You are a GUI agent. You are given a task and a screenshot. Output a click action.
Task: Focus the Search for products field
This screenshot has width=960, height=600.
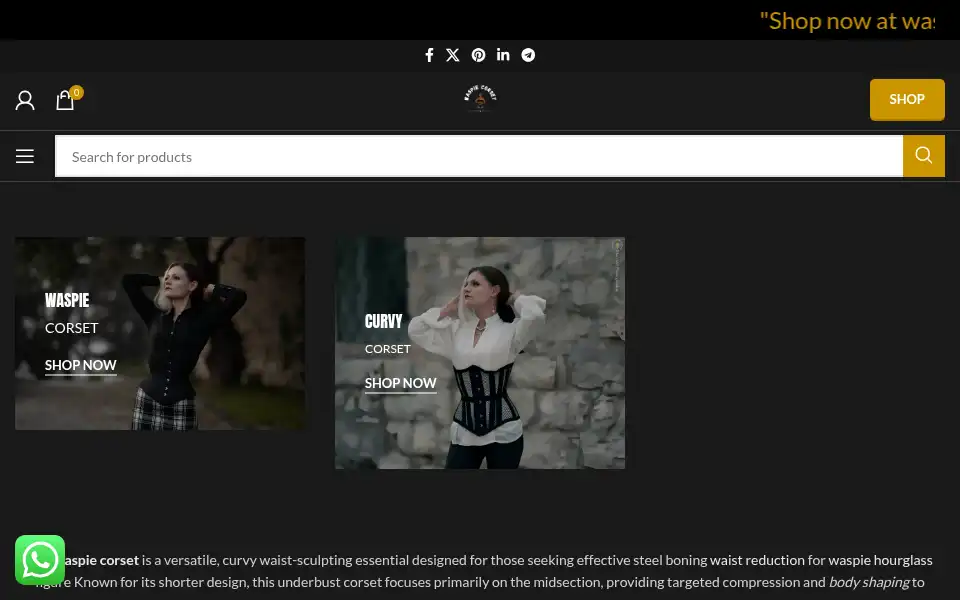[x=479, y=156]
